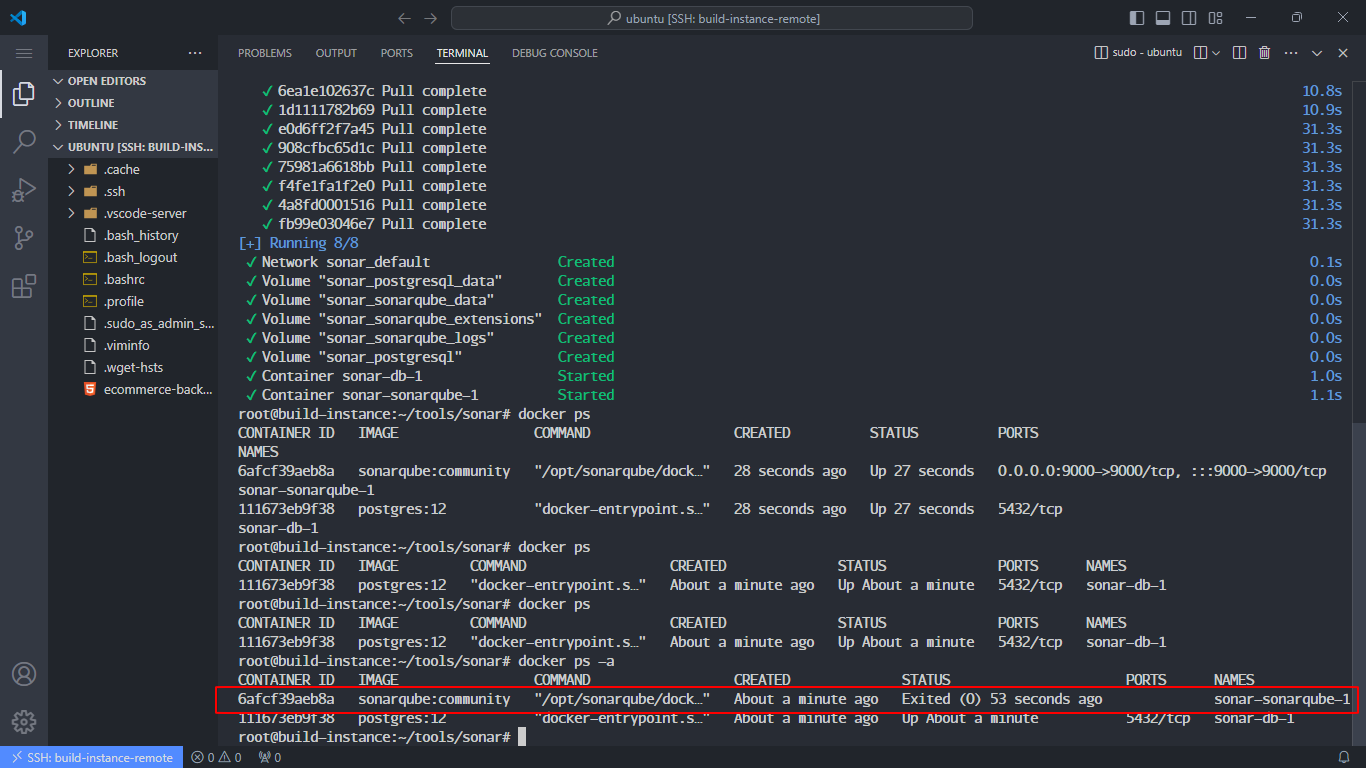Screen dimensions: 1366x768
Task: Expand the OUTLINE section
Action: (x=133, y=103)
